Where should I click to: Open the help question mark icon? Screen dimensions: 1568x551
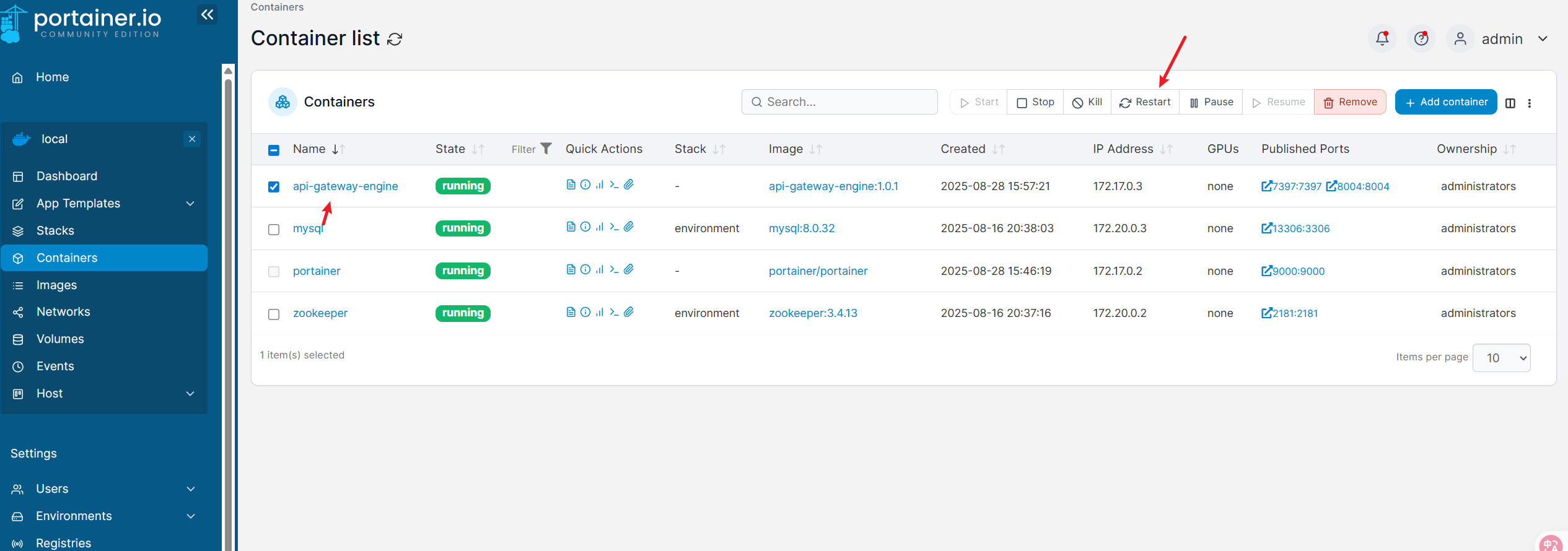[x=1421, y=38]
